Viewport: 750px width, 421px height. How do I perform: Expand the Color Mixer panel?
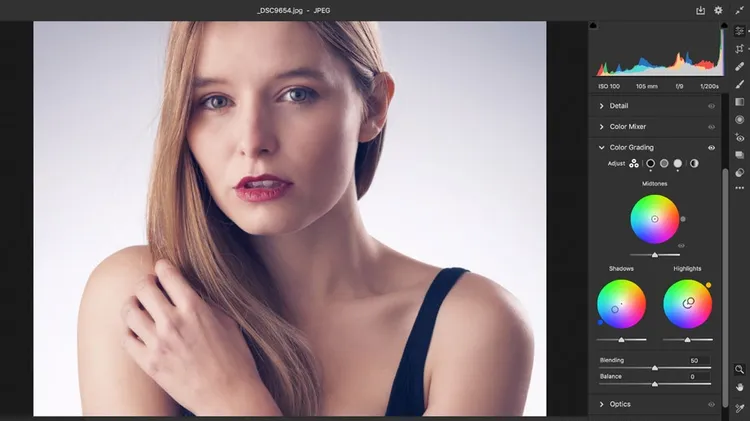coord(601,127)
